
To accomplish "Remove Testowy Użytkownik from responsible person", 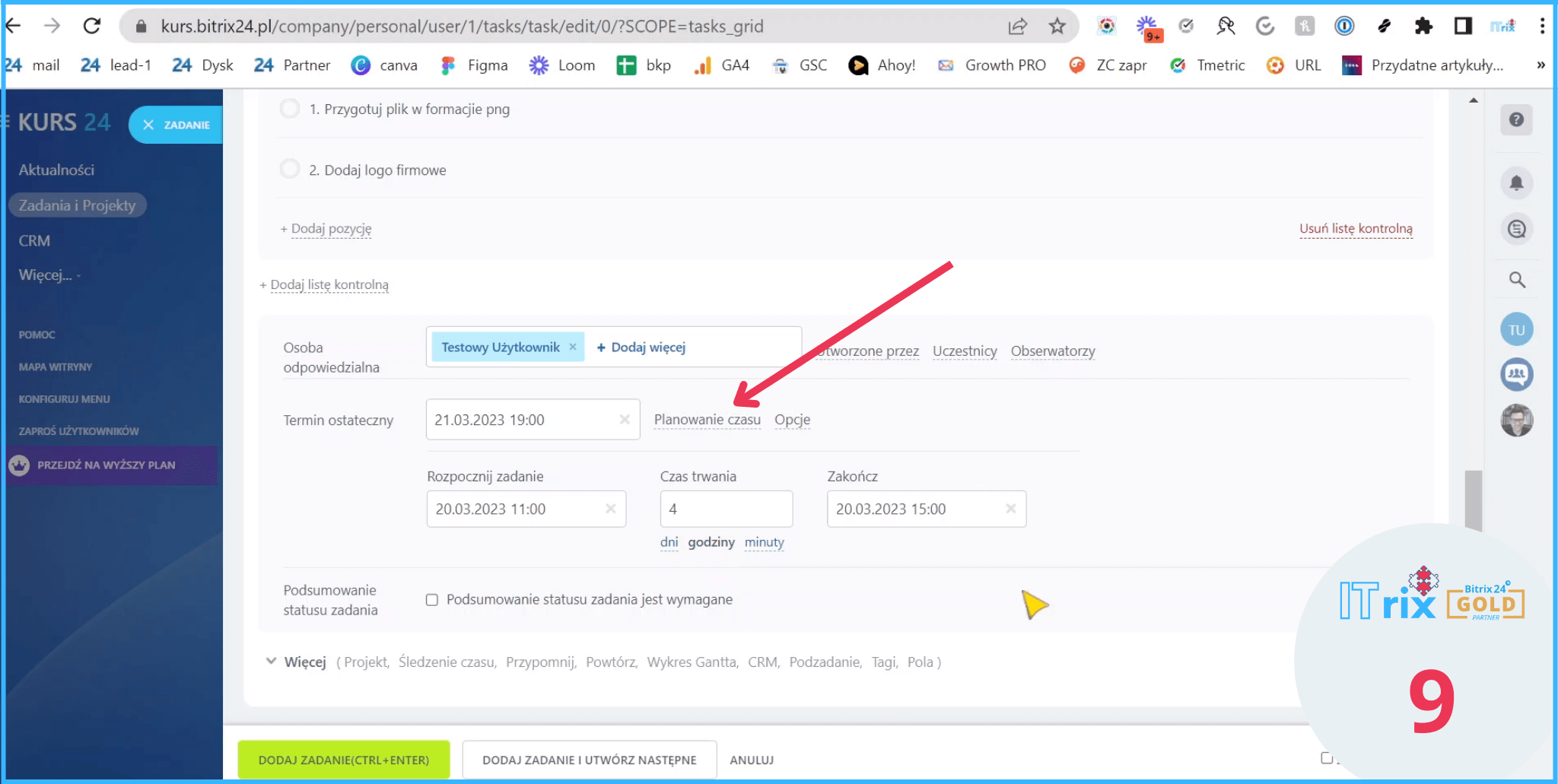I will (573, 347).
